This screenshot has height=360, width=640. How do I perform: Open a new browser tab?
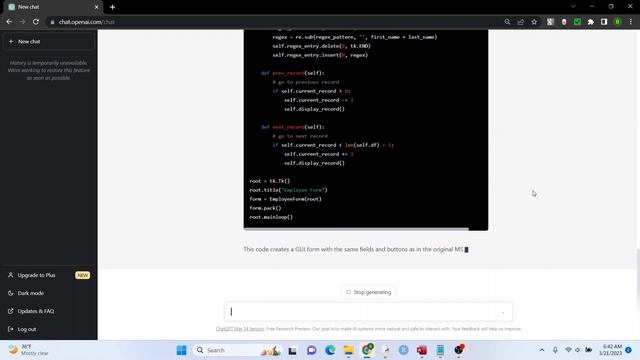click(112, 7)
